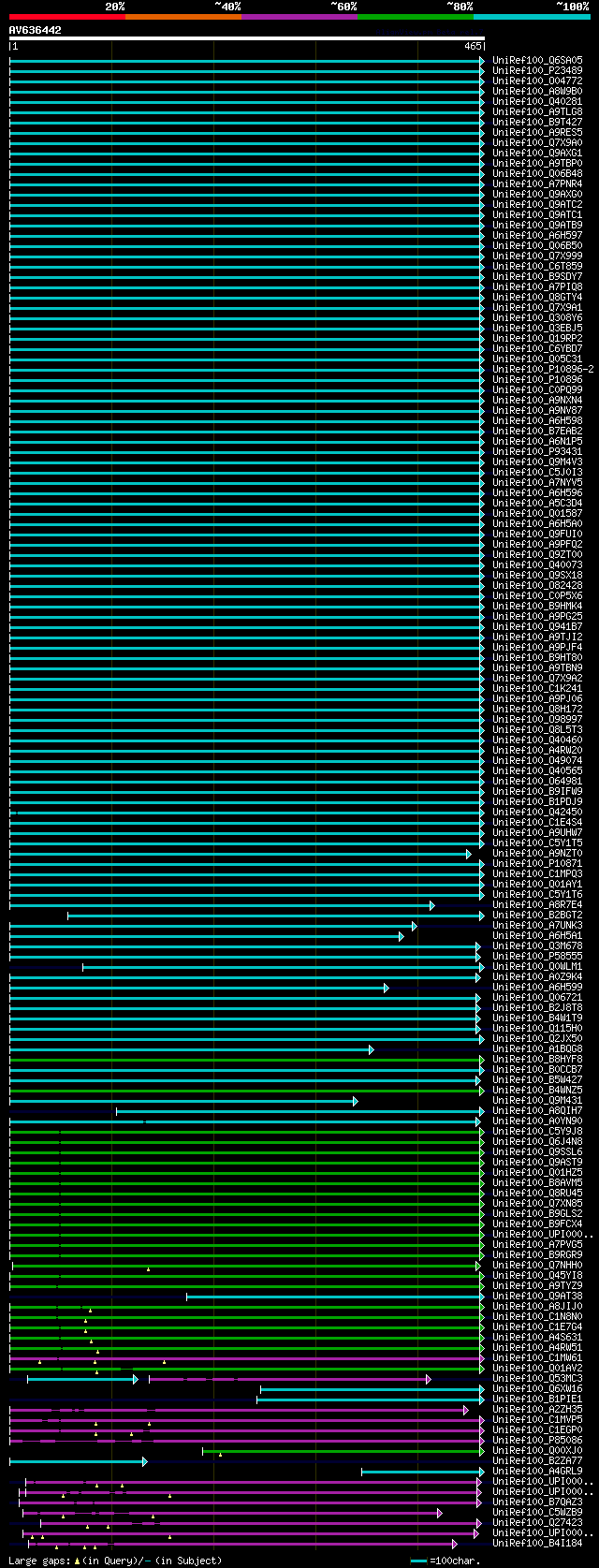
Task: Select the UniRef100_C6T859 label
Action: 537,266
